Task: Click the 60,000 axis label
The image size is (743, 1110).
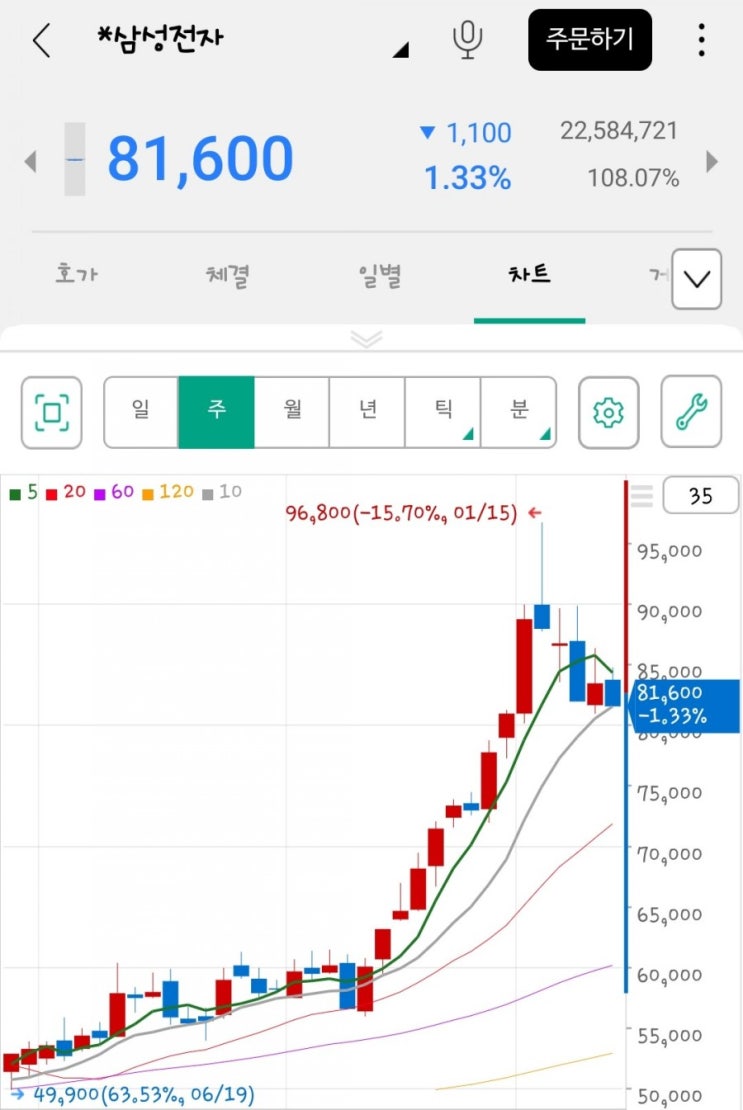Action: coord(670,975)
